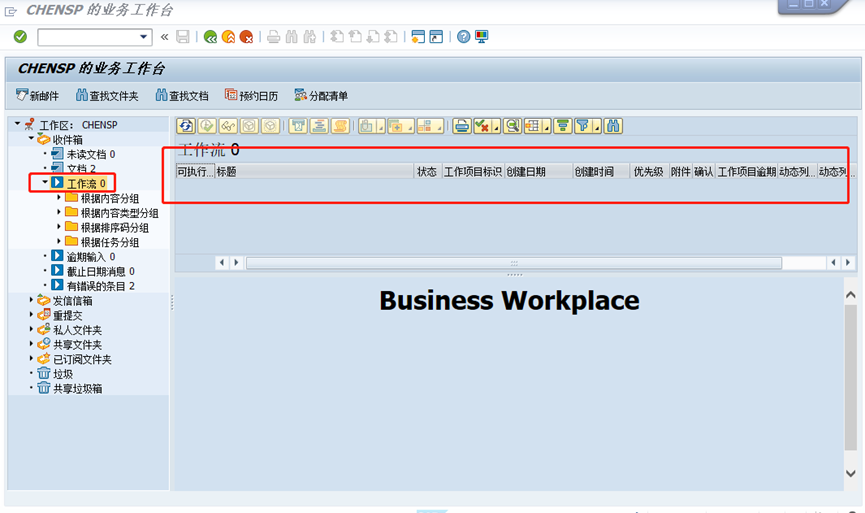The height and width of the screenshot is (513, 865).
Task: Click the Details magnifier icon
Action: tap(512, 126)
